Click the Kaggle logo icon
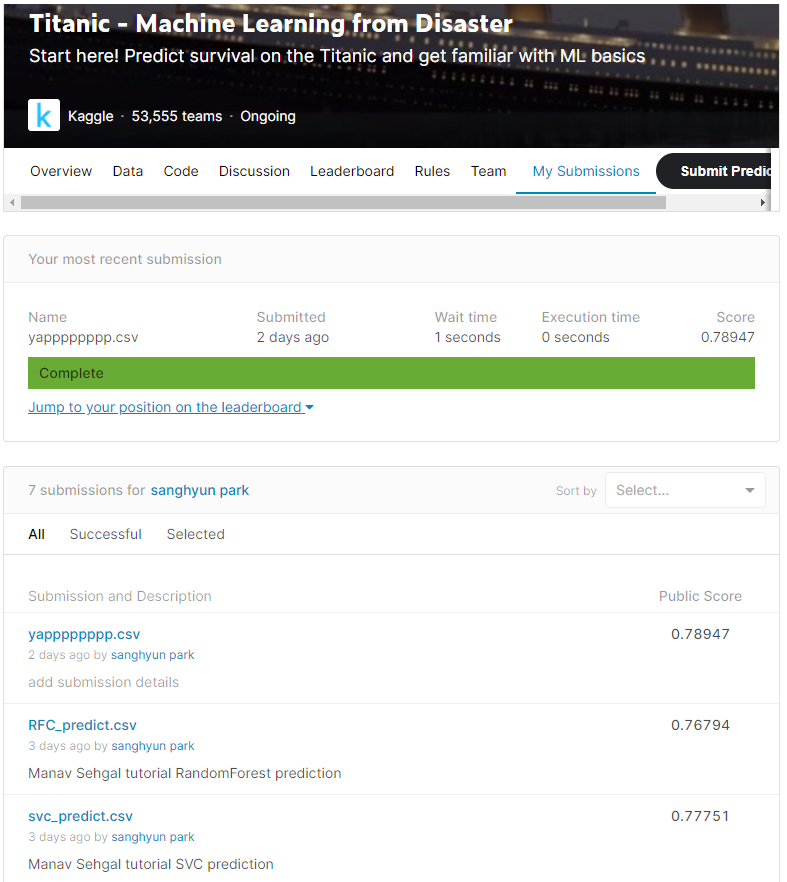This screenshot has height=882, width=787. point(44,115)
